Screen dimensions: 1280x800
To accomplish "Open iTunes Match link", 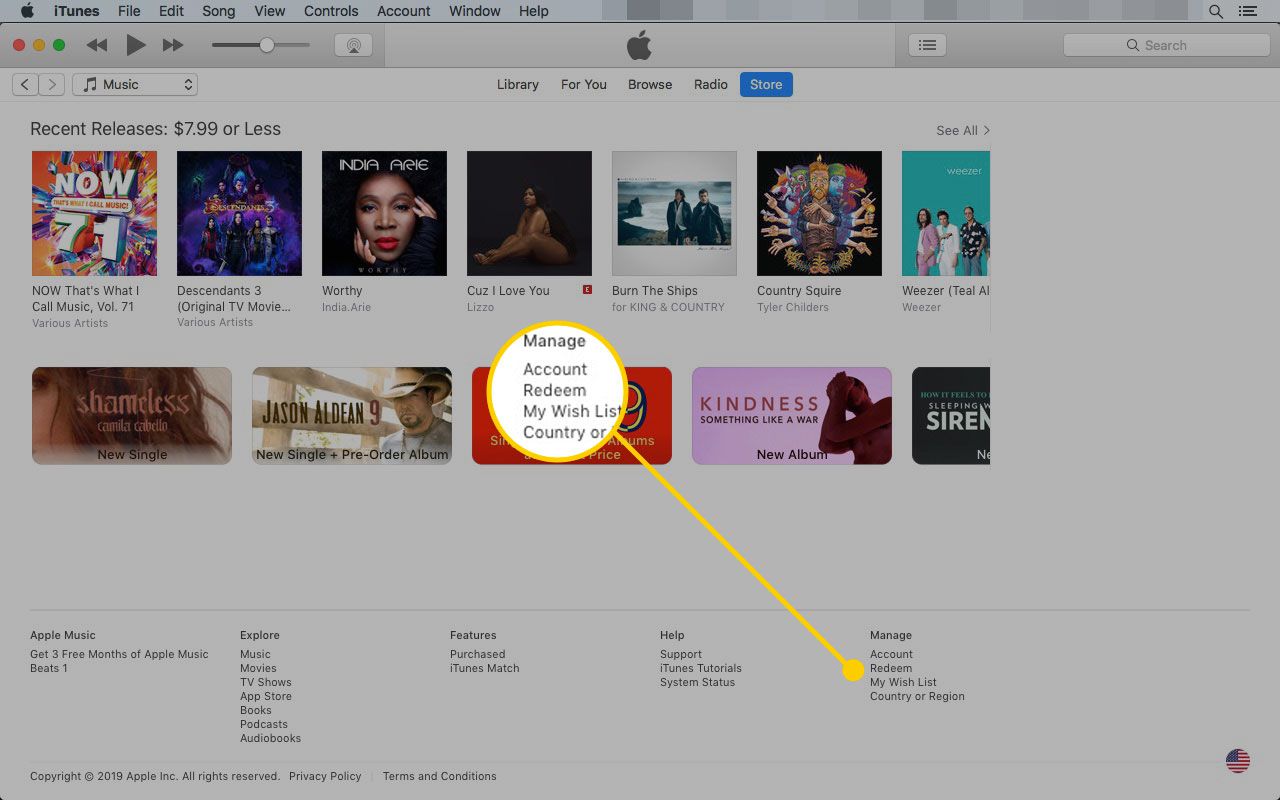I will [x=485, y=668].
